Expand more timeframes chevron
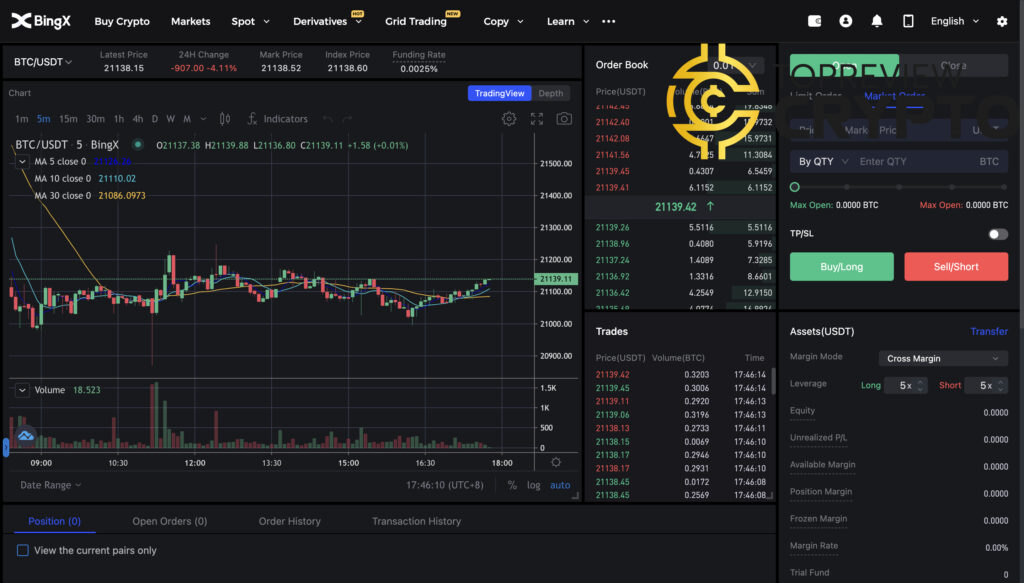1024x583 pixels. [203, 119]
